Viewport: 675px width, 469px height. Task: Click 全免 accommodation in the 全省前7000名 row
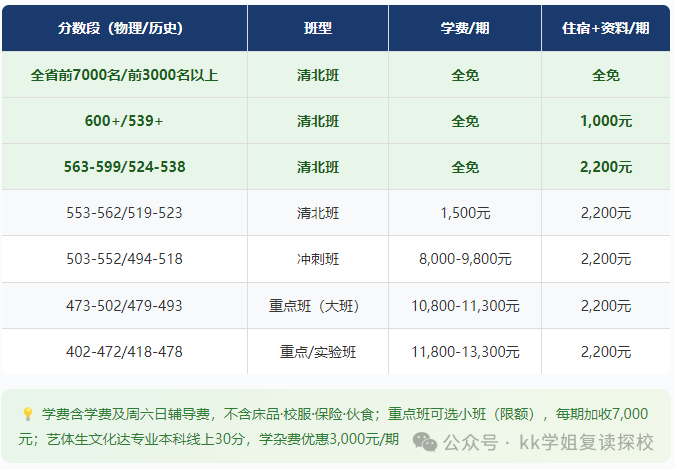point(606,75)
